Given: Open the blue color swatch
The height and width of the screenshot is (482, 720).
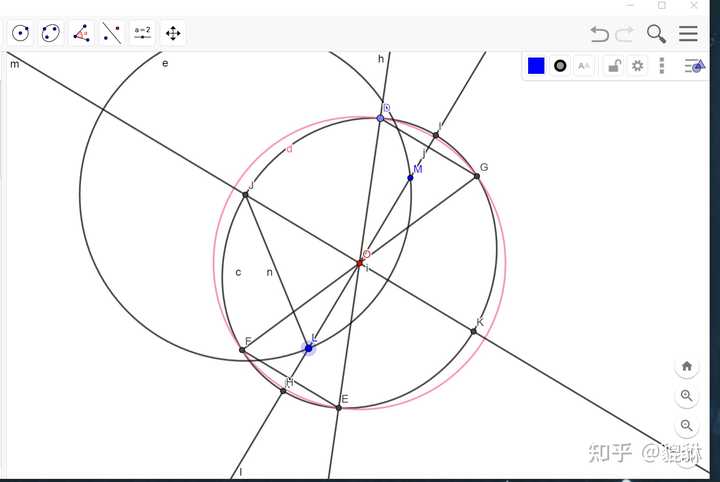Looking at the screenshot, I should pos(536,66).
